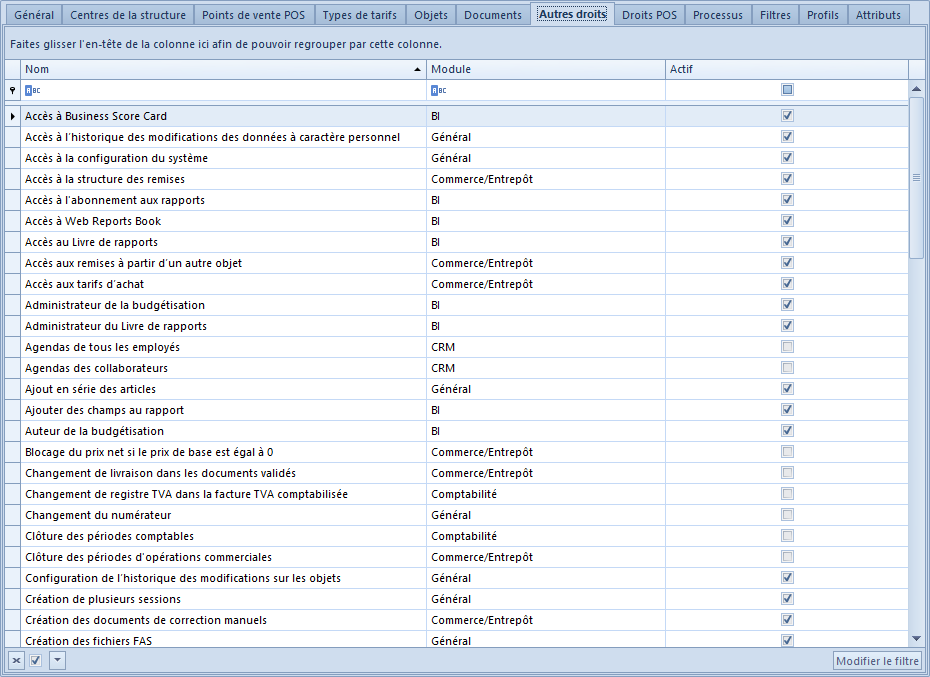Viewport: 930px width, 677px height.
Task: Select the row Changement de registre TVA
Action: click(456, 494)
